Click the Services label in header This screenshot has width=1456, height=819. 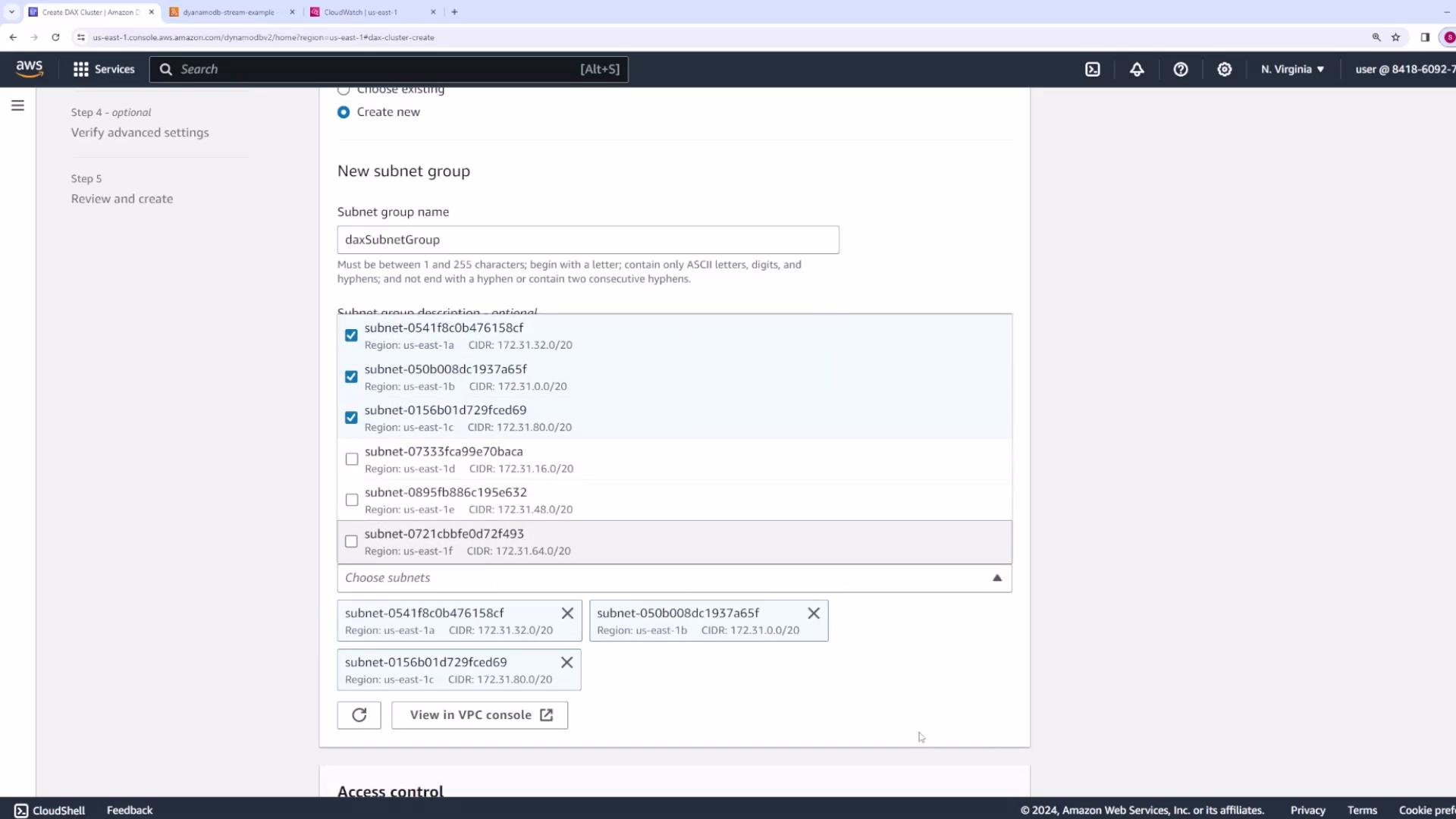115,69
